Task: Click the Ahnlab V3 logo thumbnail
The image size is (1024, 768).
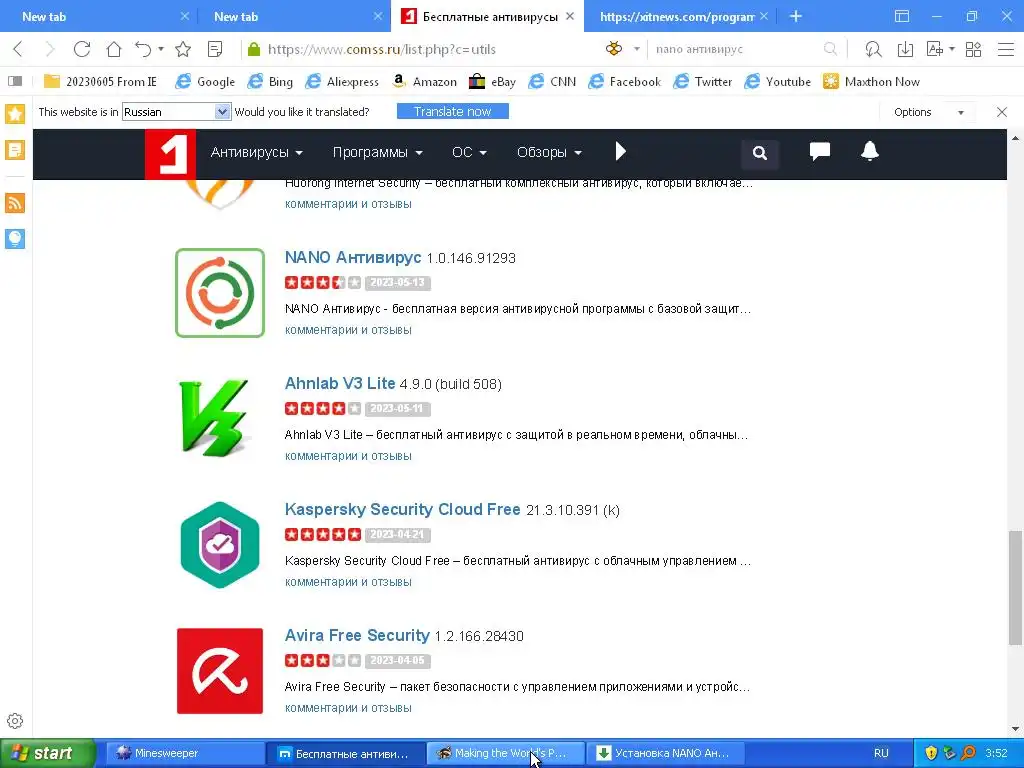Action: (216, 418)
